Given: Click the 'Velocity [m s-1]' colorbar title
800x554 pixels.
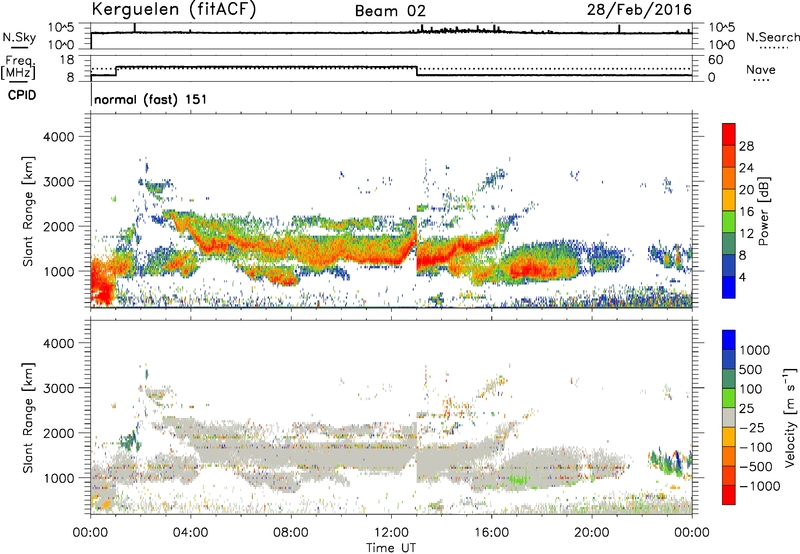Looking at the screenshot, I should (x=790, y=417).
